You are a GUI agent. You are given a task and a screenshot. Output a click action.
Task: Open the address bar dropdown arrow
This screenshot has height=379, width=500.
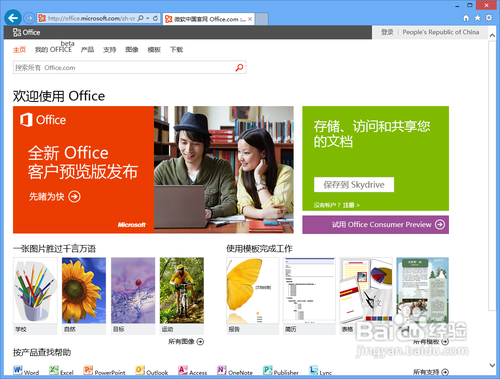coord(148,18)
